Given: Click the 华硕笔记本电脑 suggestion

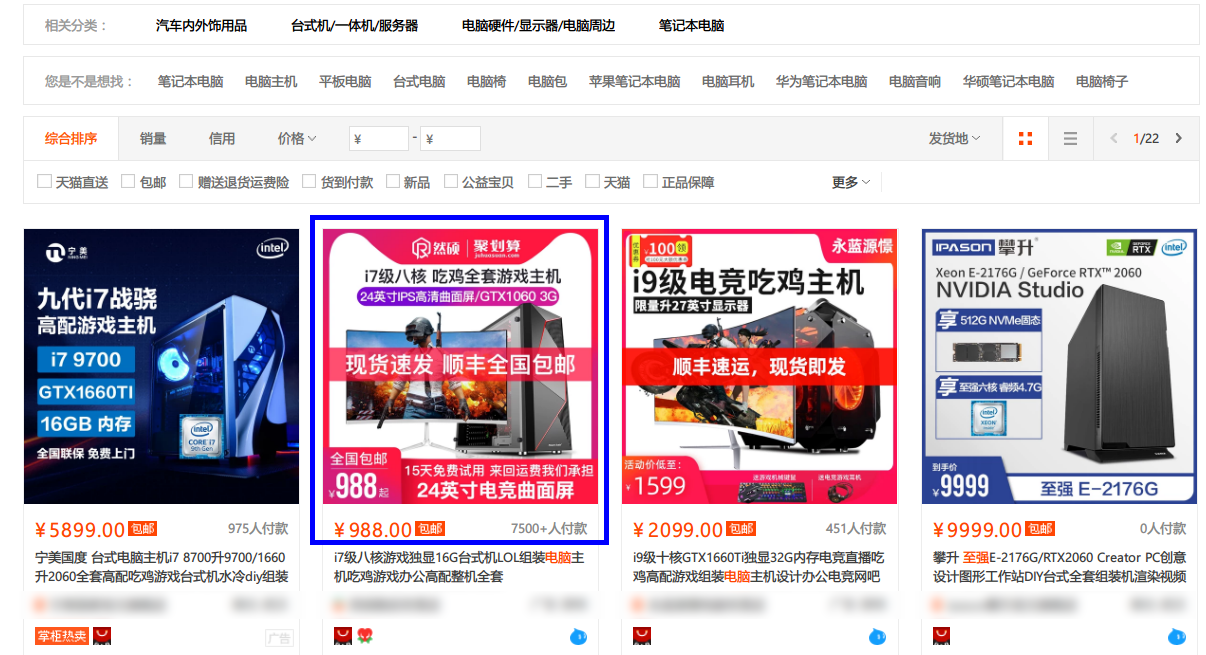Looking at the screenshot, I should (1008, 82).
